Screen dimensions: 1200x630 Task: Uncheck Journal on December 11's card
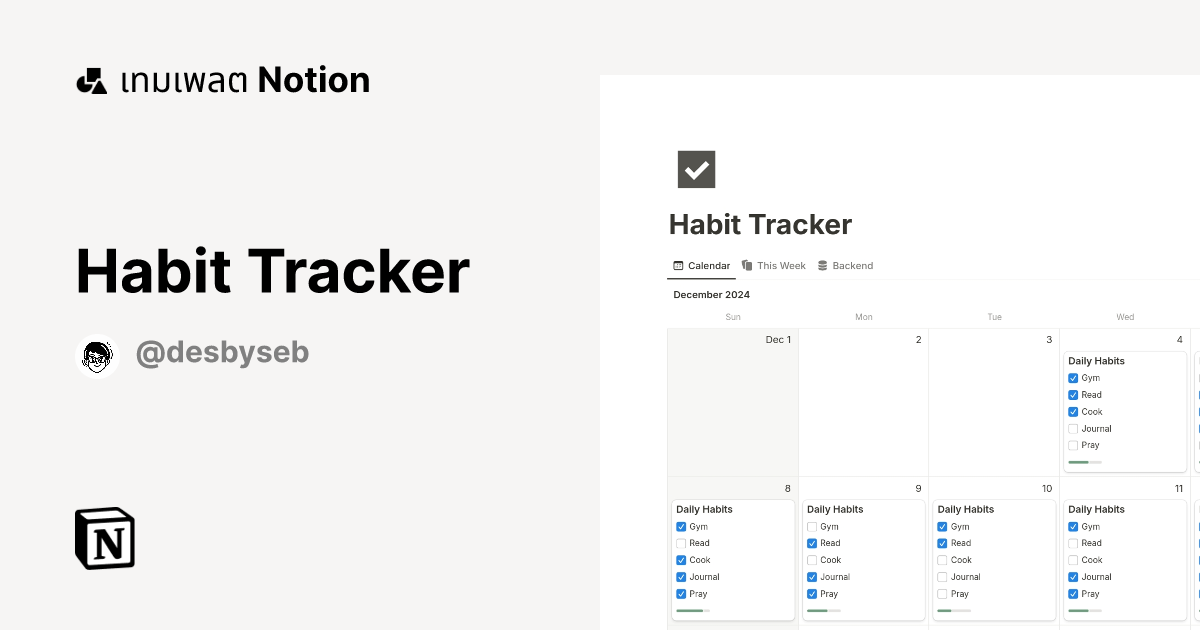(1073, 577)
